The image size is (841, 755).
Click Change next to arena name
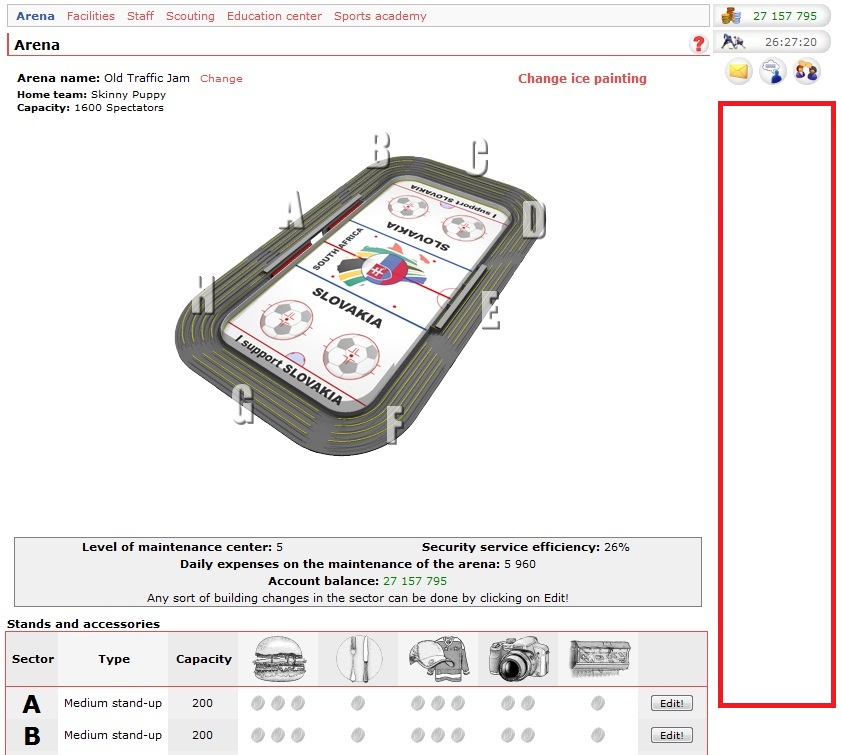point(221,78)
